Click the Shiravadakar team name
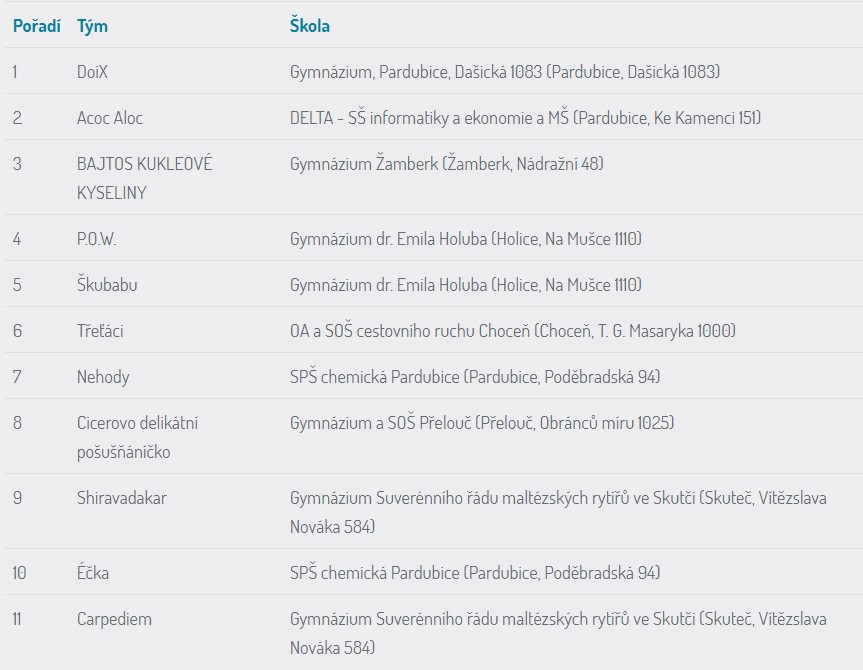 (122, 498)
